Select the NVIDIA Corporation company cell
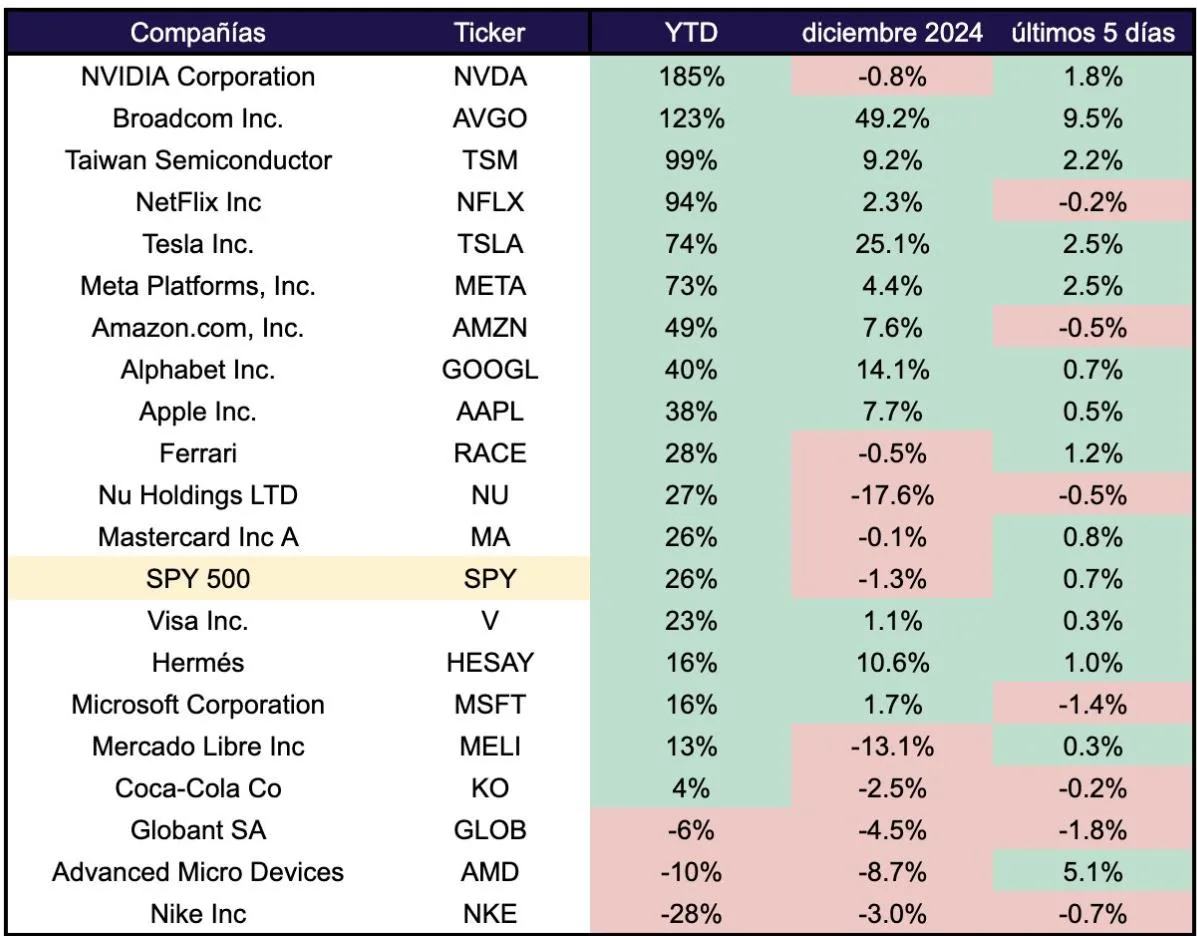 [198, 76]
